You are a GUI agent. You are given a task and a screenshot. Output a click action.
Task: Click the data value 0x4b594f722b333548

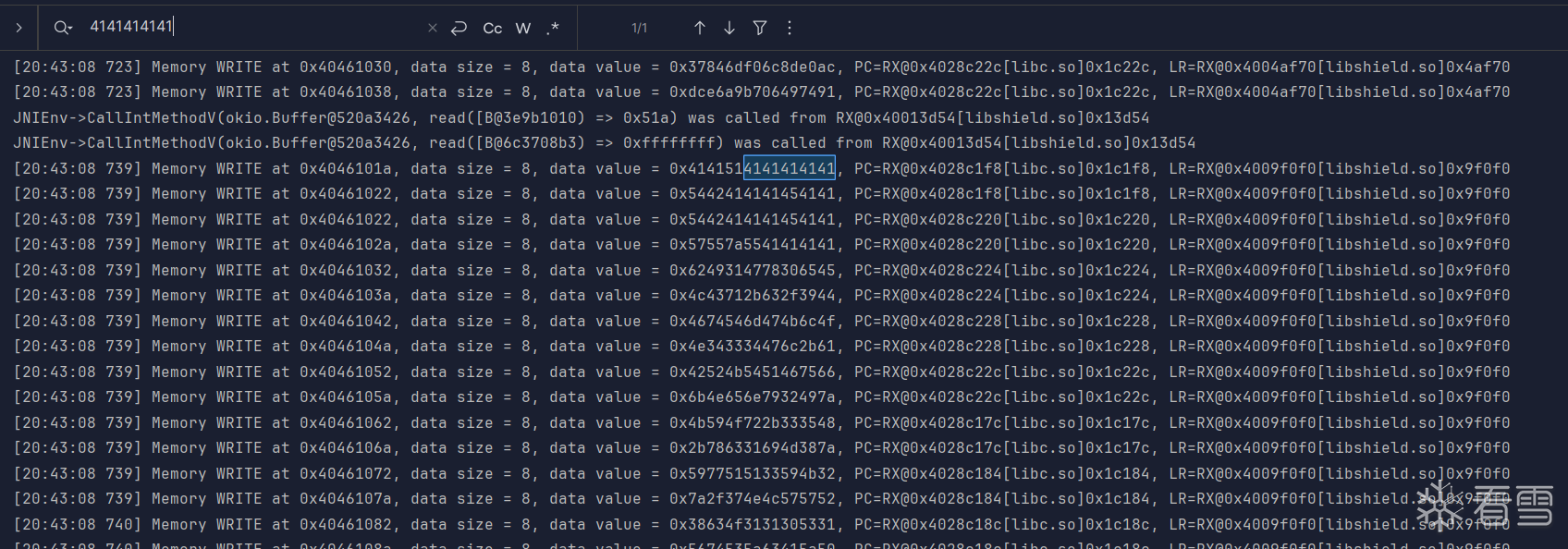click(x=753, y=422)
